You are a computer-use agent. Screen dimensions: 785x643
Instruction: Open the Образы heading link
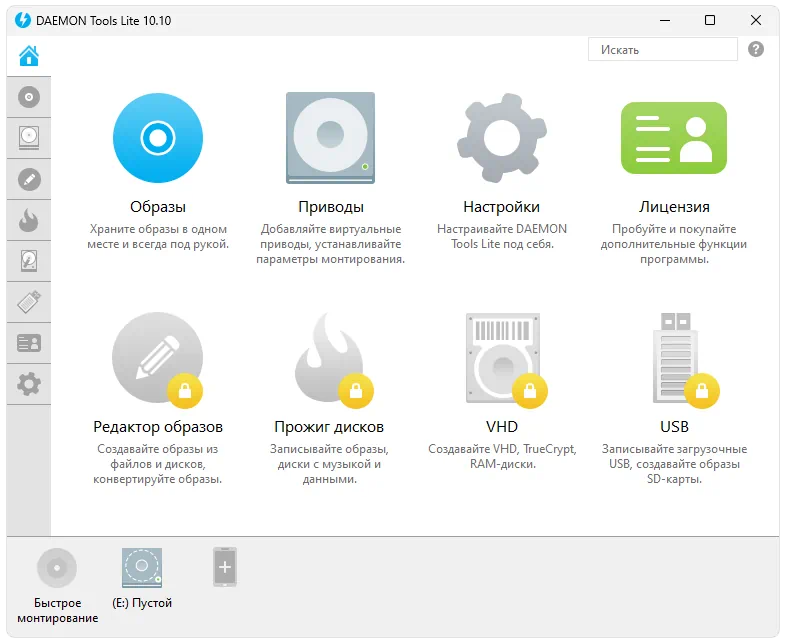point(158,207)
